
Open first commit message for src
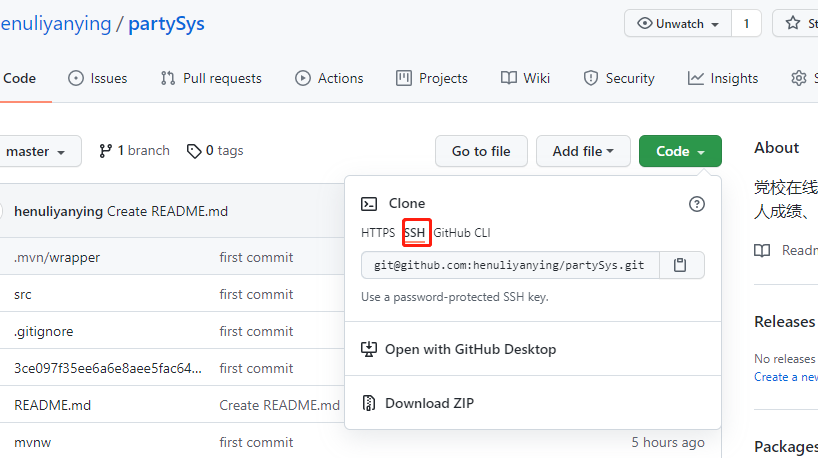pyautogui.click(x=256, y=294)
